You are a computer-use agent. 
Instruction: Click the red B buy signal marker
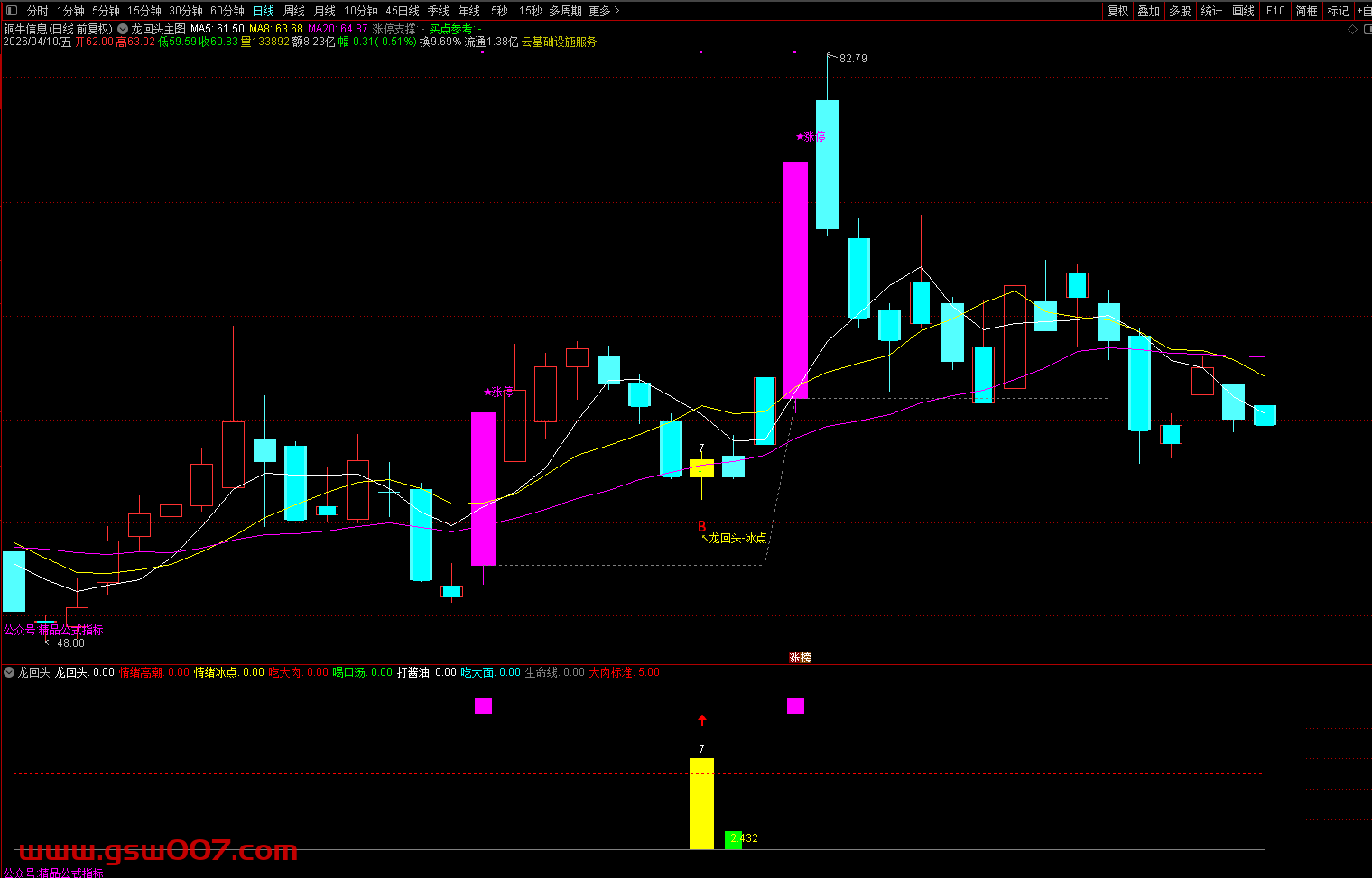pos(701,526)
